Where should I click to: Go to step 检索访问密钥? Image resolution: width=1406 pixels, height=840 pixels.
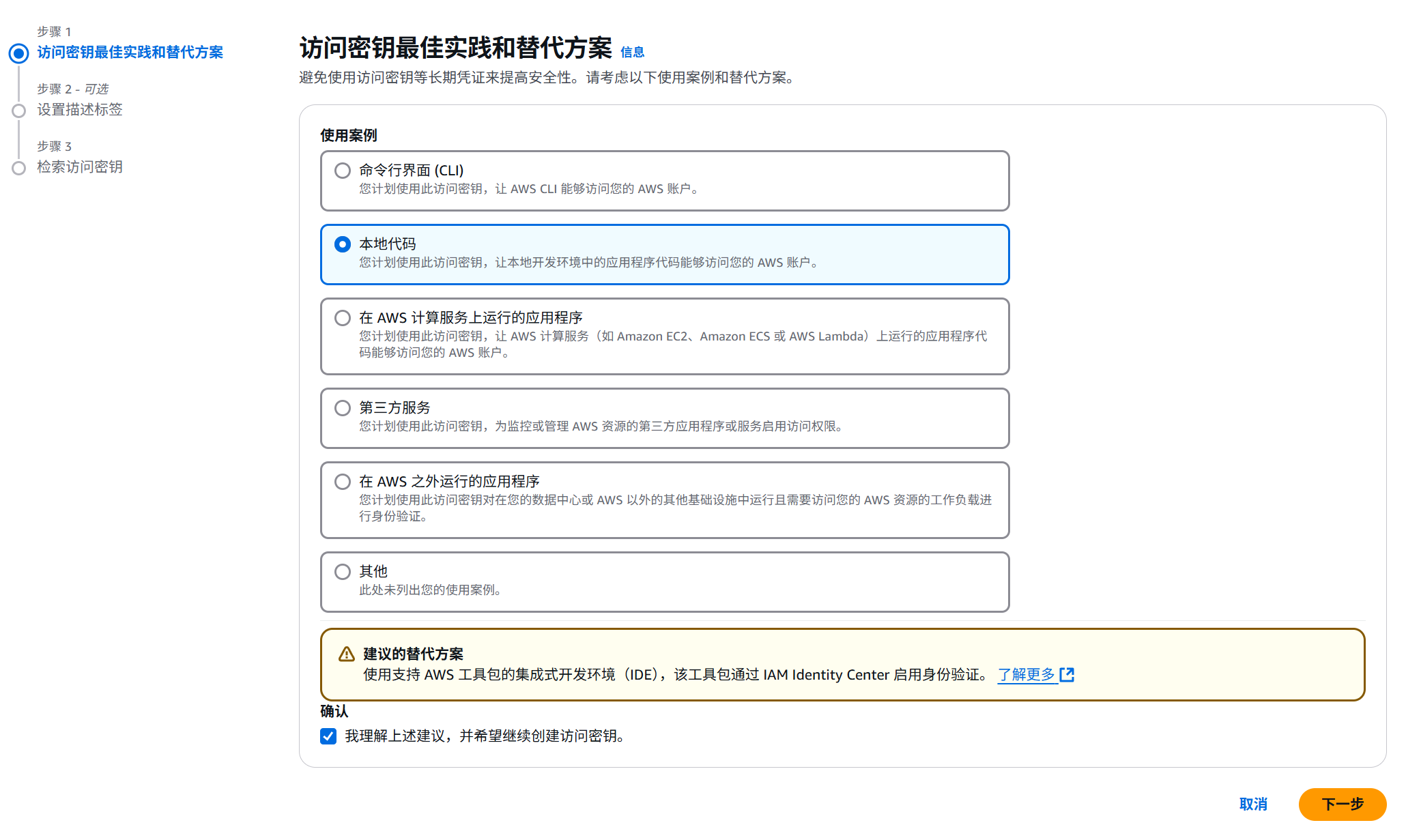click(80, 167)
